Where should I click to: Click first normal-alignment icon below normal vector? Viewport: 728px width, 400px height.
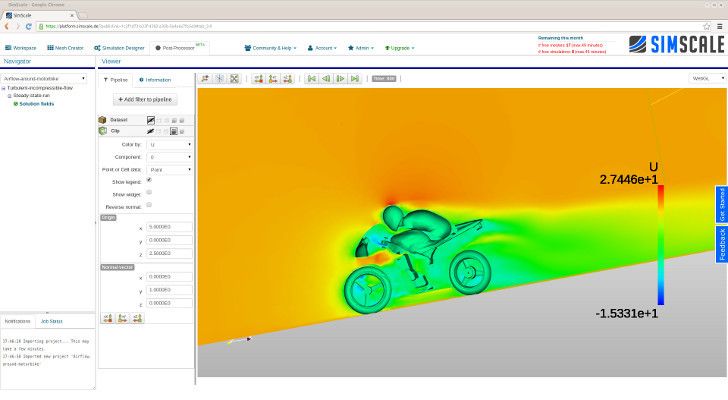tap(108, 318)
